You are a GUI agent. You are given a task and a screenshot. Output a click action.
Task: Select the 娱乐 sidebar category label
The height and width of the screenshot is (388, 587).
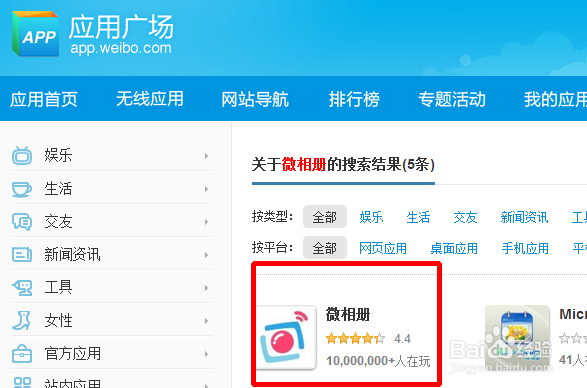coord(58,155)
